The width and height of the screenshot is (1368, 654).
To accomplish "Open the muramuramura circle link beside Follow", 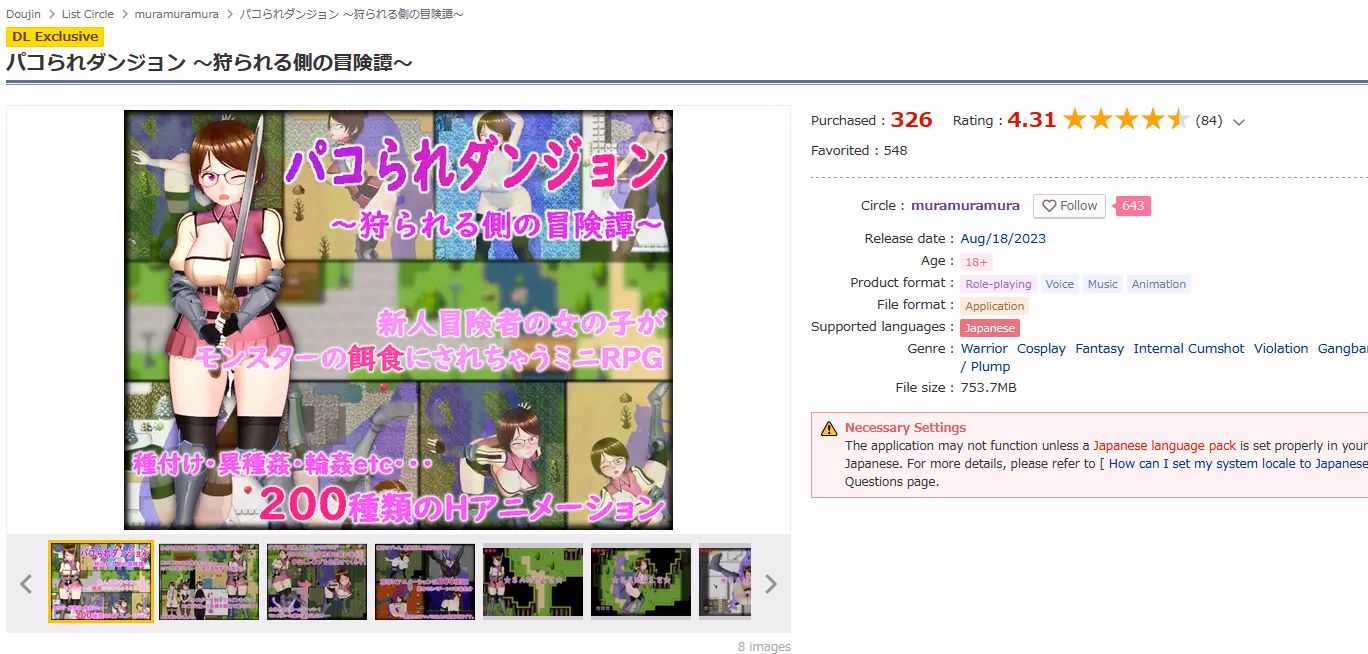I will click(x=965, y=206).
